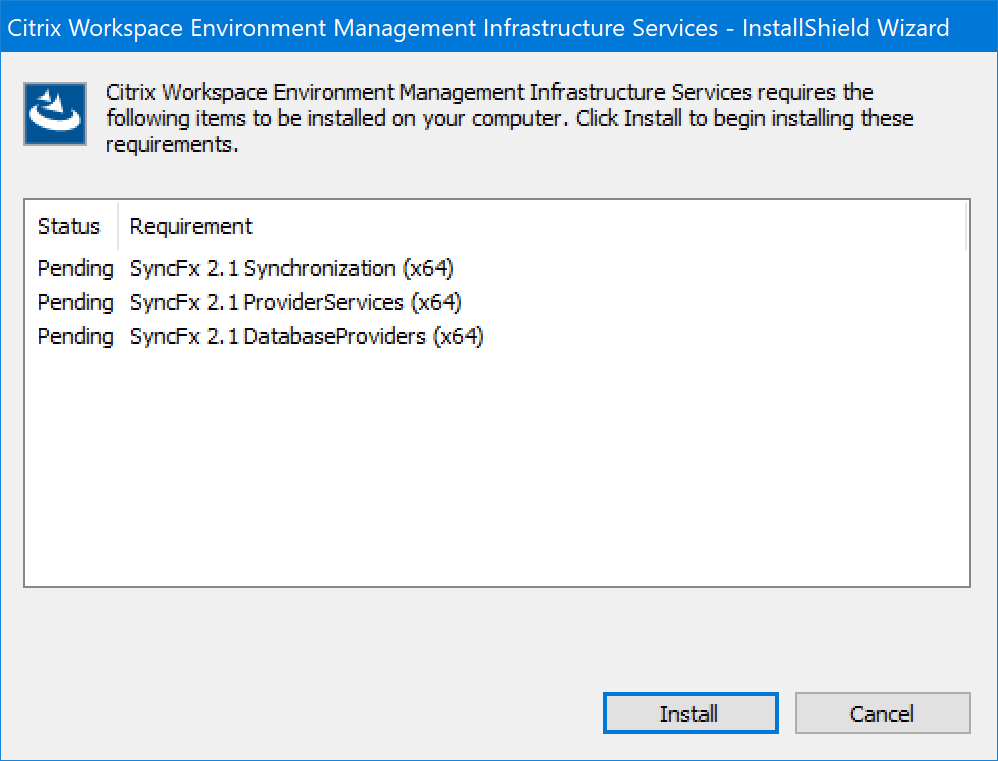The image size is (998, 761).
Task: Click "SyncFx 2.1" in the DatabaseProviders row
Action: pyautogui.click(x=184, y=337)
